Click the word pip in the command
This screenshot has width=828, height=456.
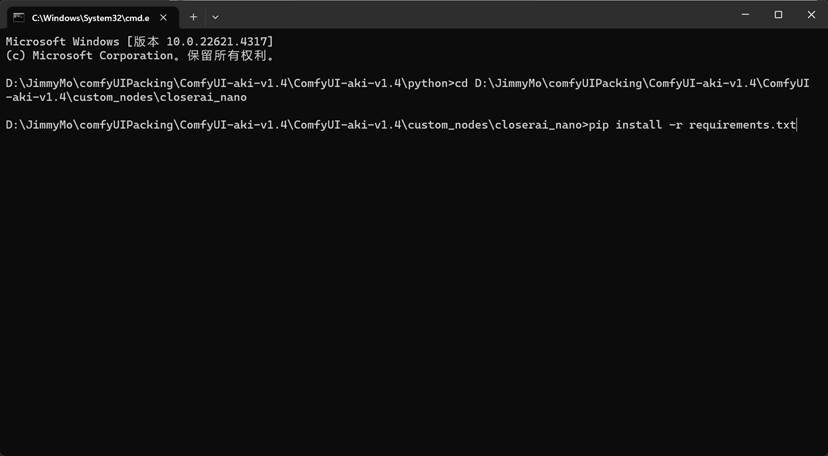(x=598, y=125)
